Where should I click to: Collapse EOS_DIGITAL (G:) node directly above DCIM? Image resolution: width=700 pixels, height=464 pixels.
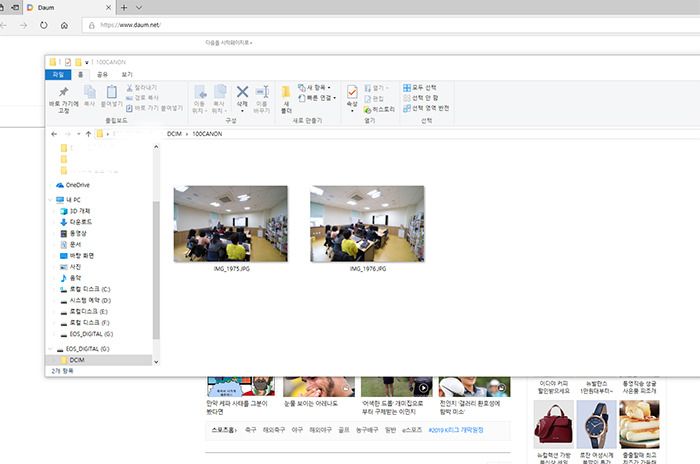[50, 349]
